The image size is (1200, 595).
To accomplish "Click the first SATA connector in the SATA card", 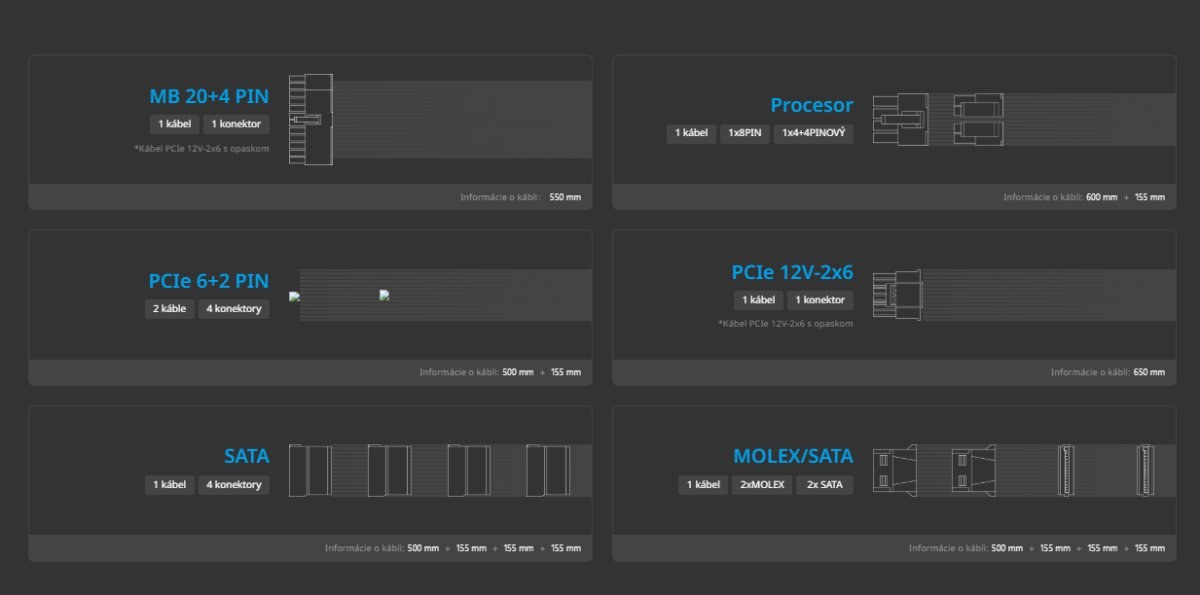I will (310, 470).
